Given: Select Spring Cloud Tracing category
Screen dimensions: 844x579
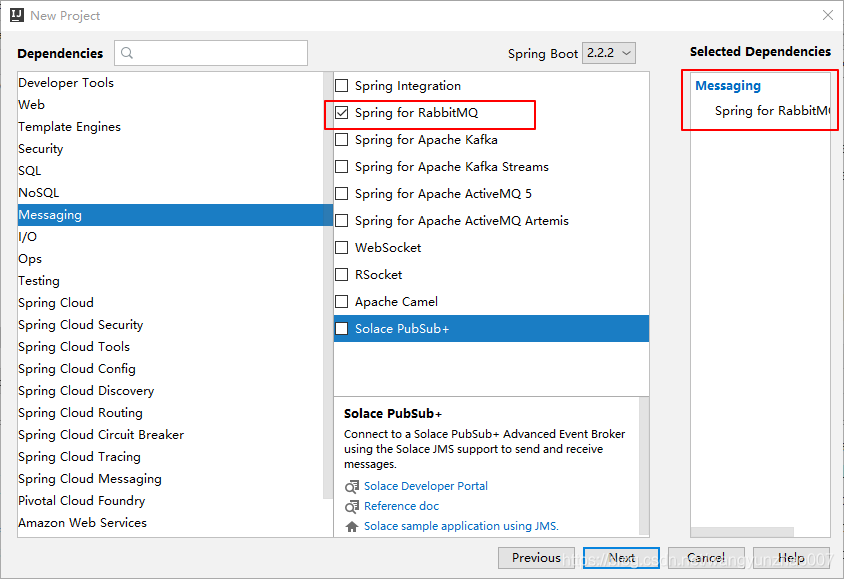Looking at the screenshot, I should pos(170,457).
